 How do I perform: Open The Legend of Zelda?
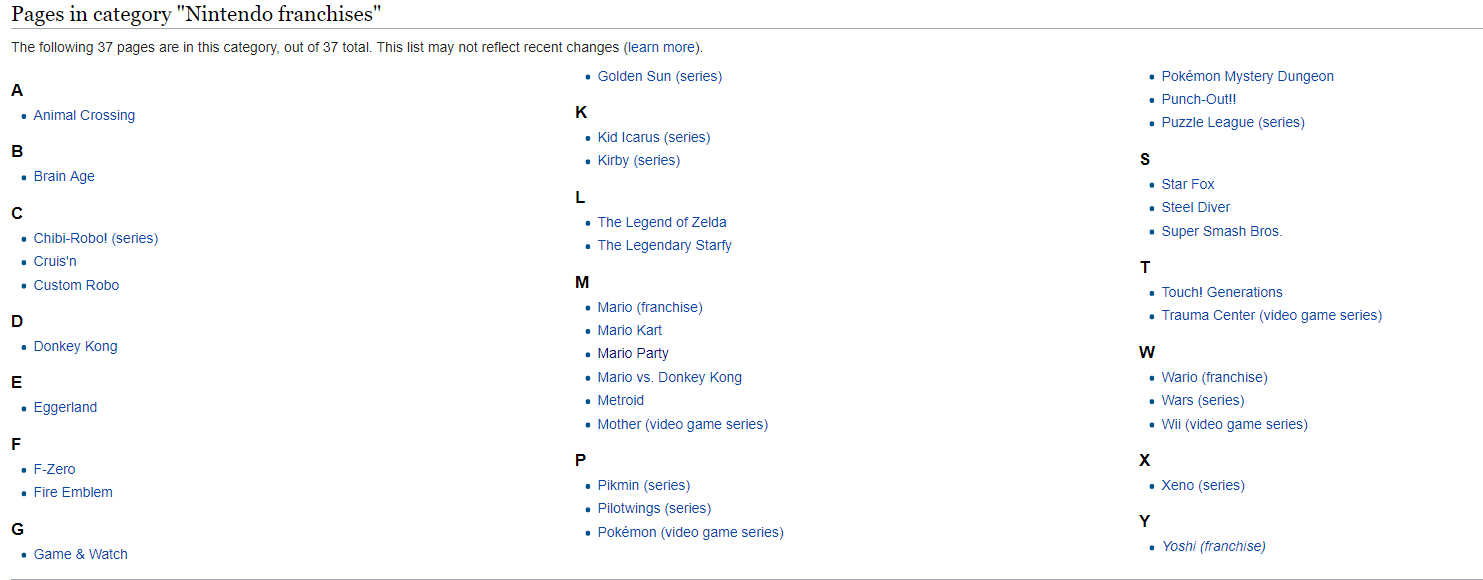pyautogui.click(x=662, y=222)
